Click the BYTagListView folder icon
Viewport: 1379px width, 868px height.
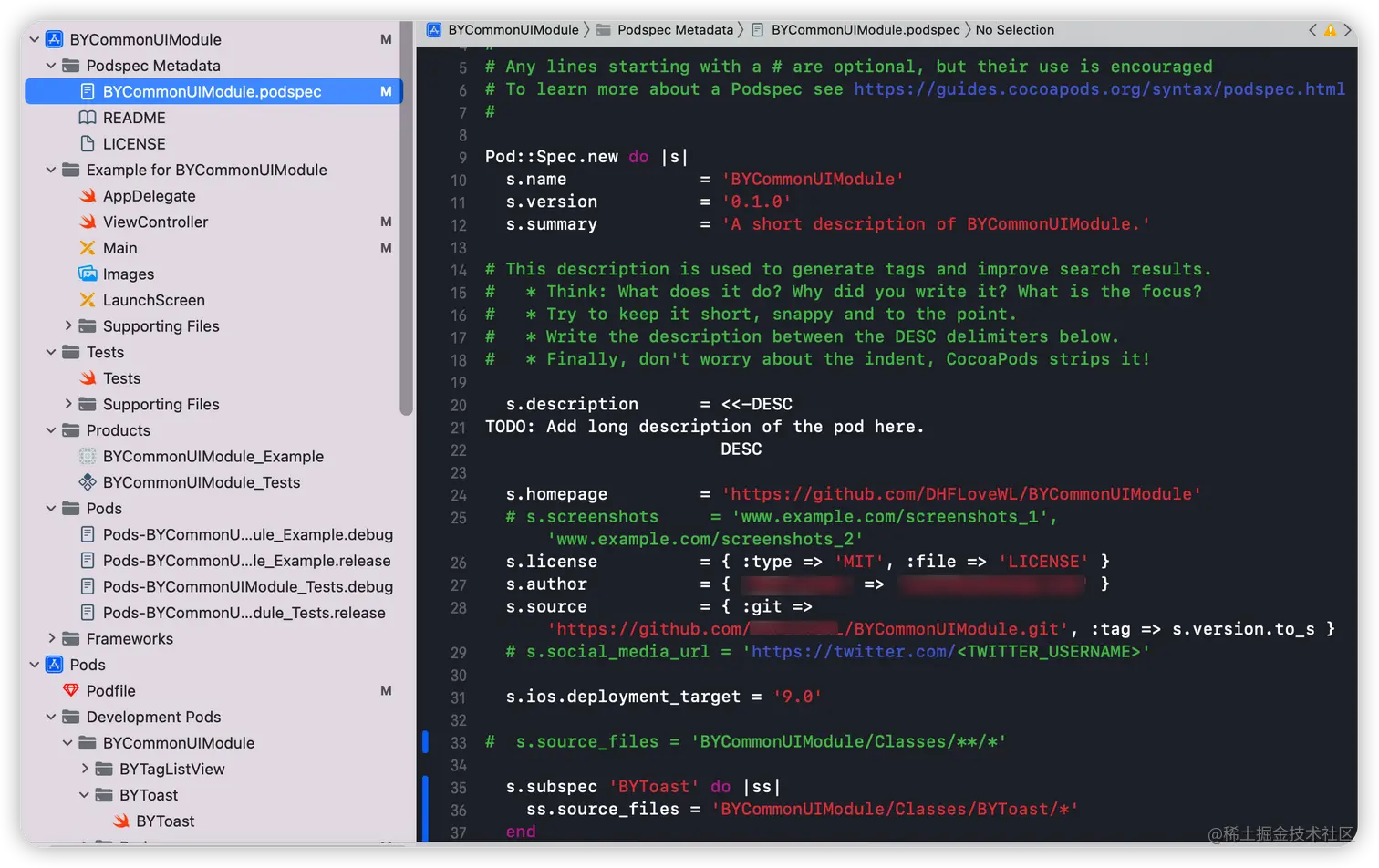[104, 769]
